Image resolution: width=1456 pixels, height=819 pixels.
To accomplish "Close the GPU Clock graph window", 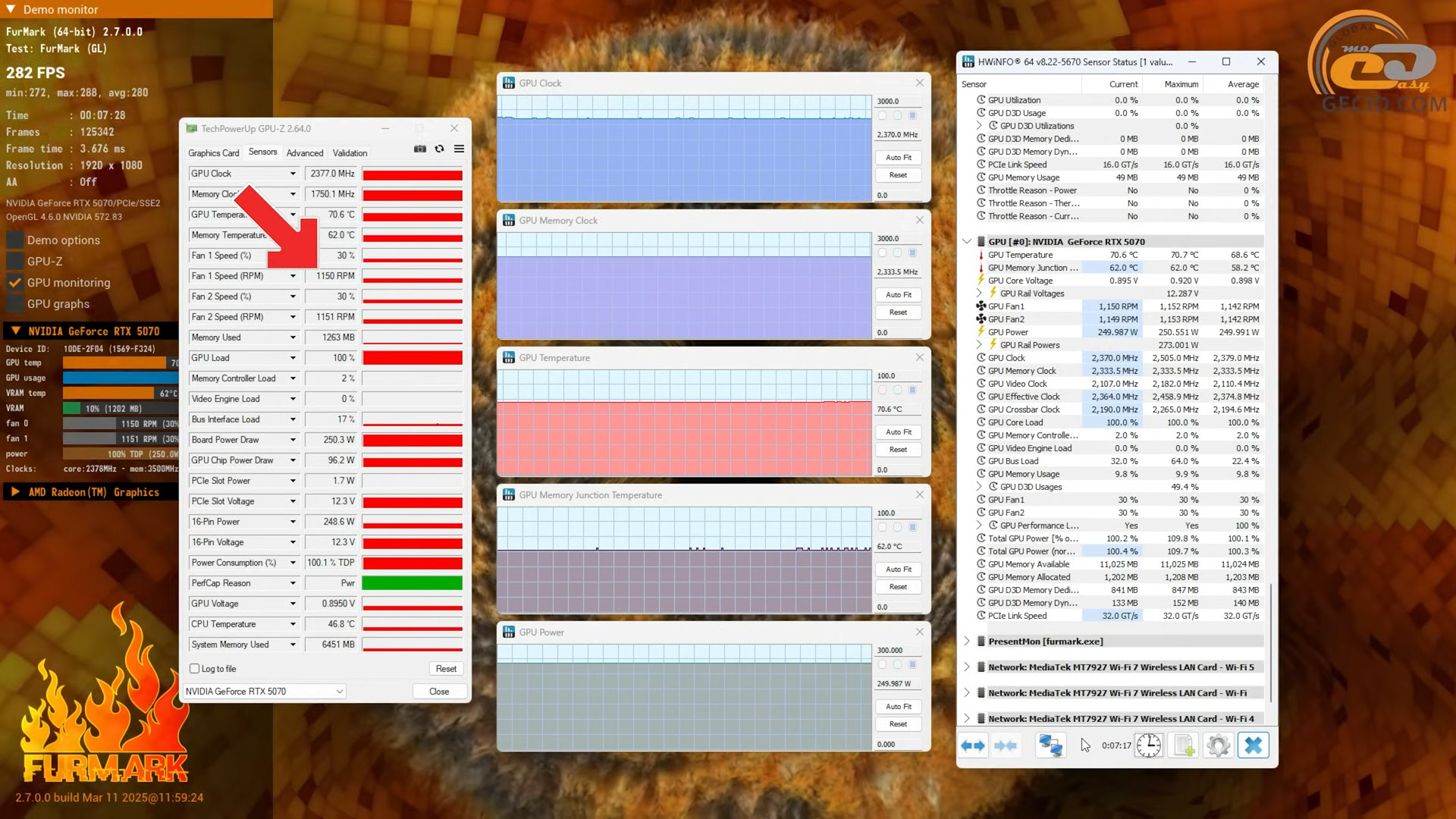I will 920,83.
